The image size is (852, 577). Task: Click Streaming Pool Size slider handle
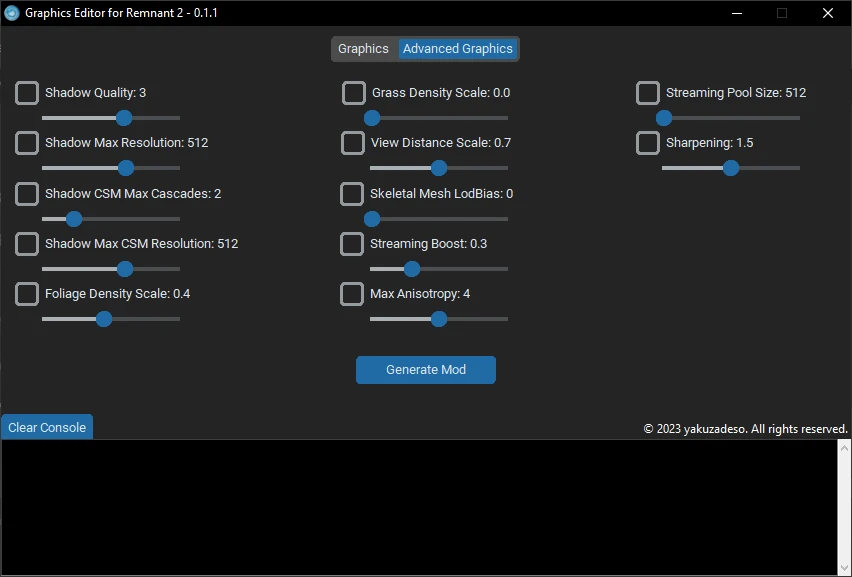coord(664,118)
